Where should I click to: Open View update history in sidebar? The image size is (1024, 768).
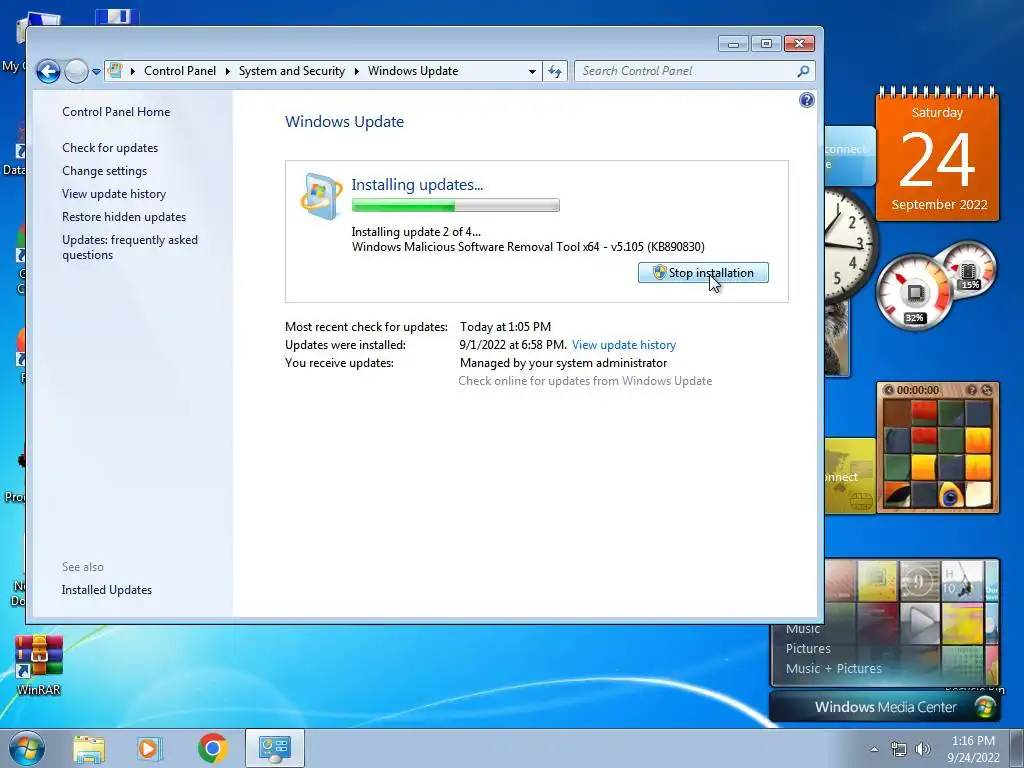(x=114, y=194)
